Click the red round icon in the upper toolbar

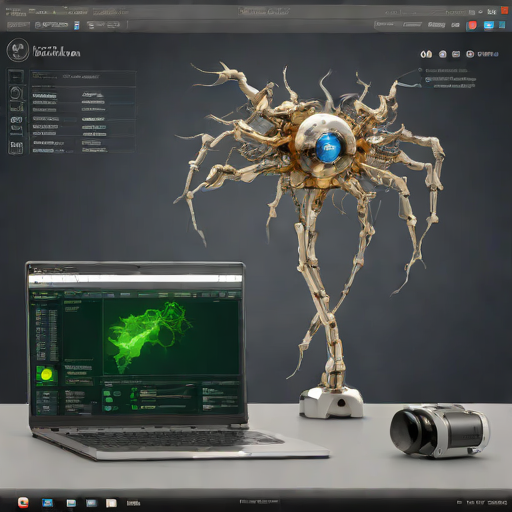click(x=472, y=25)
